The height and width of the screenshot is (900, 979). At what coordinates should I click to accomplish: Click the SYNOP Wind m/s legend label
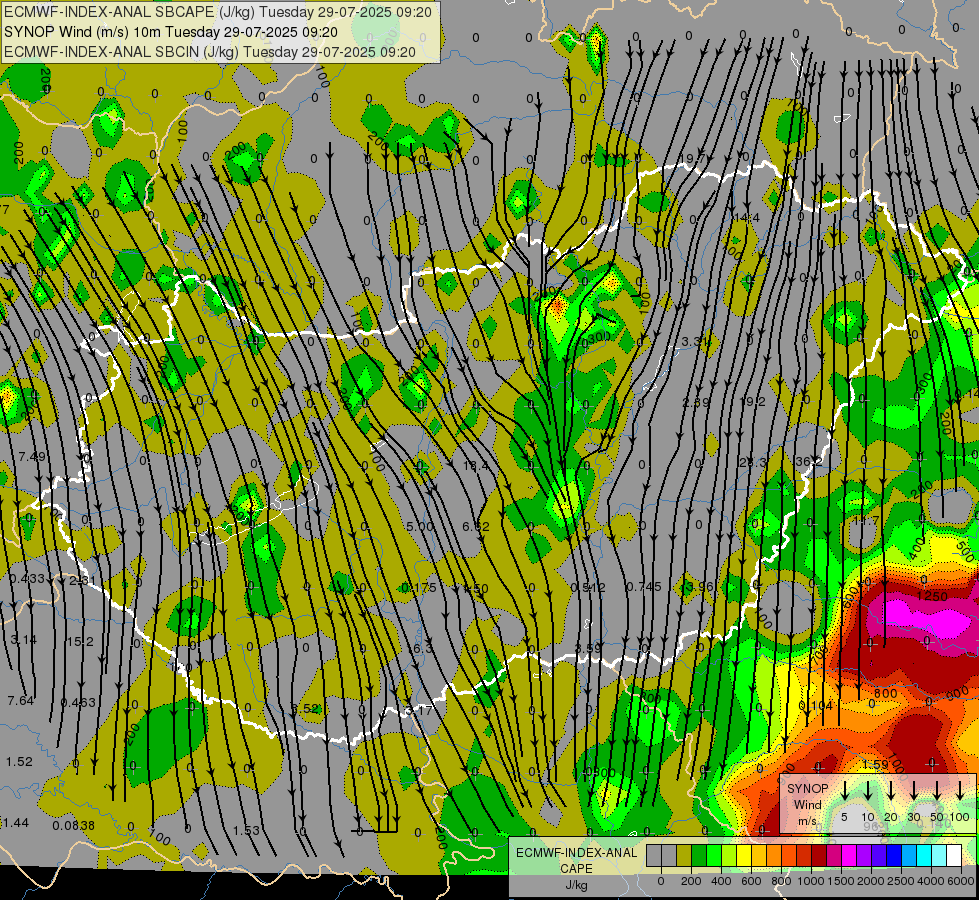(x=807, y=804)
